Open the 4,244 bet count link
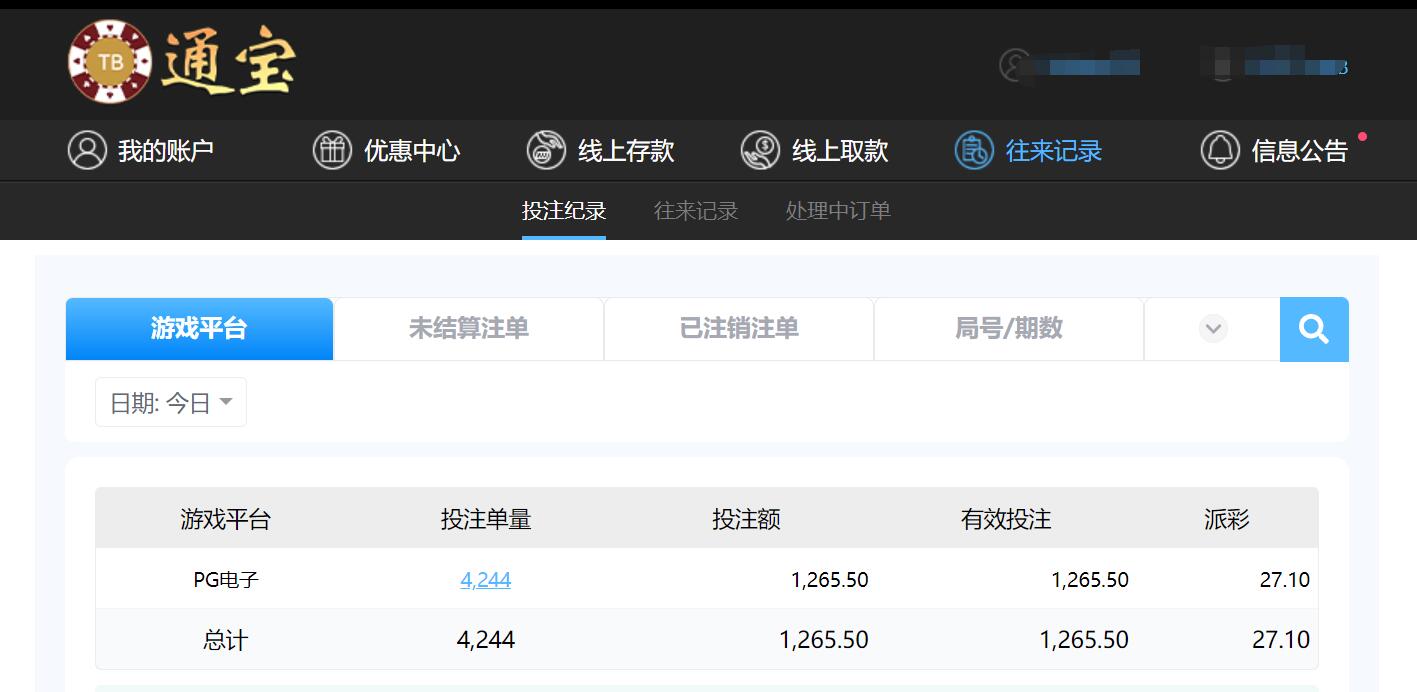 pyautogui.click(x=486, y=579)
